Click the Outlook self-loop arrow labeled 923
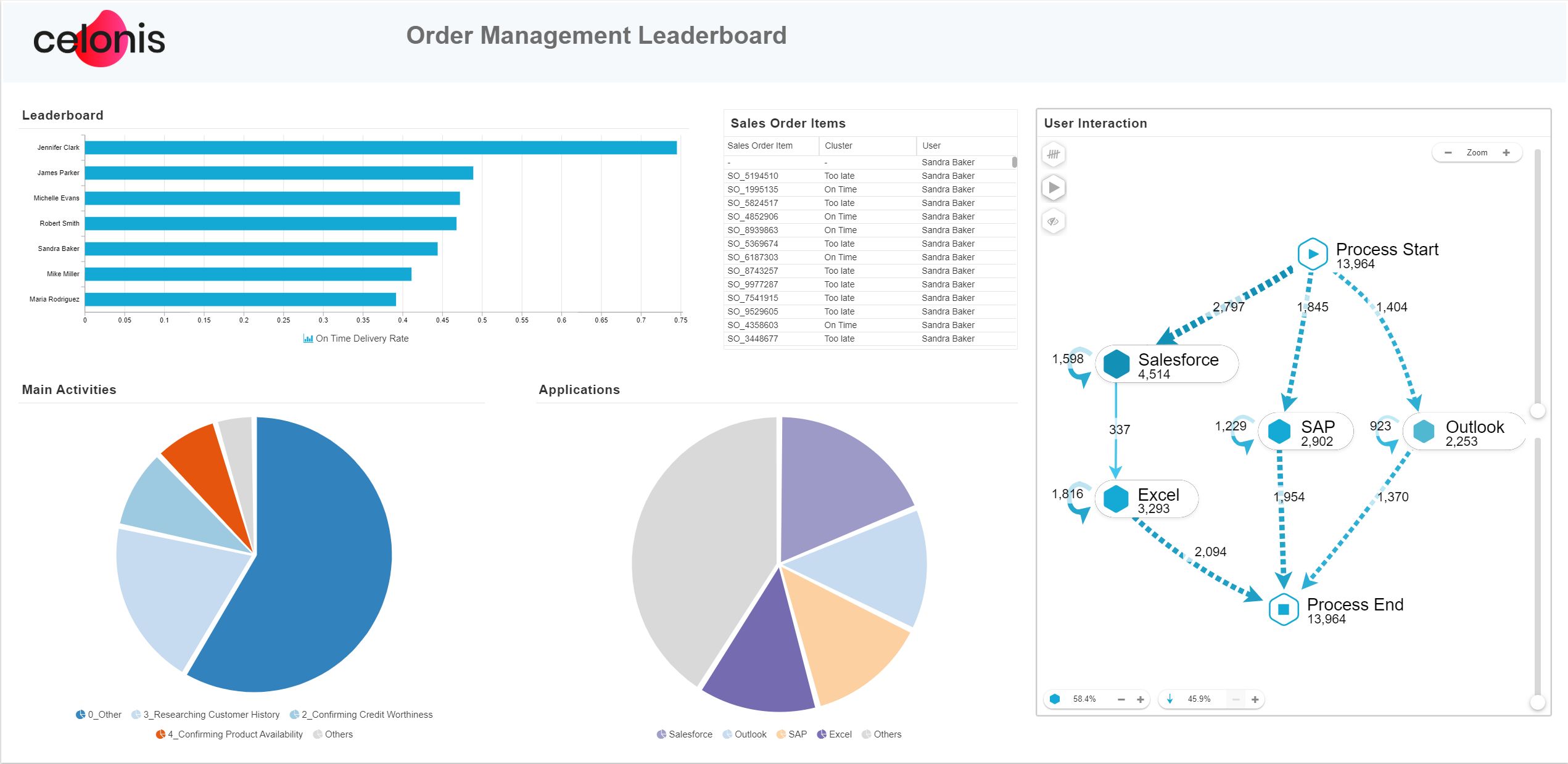The width and height of the screenshot is (1568, 764). coord(1388,435)
